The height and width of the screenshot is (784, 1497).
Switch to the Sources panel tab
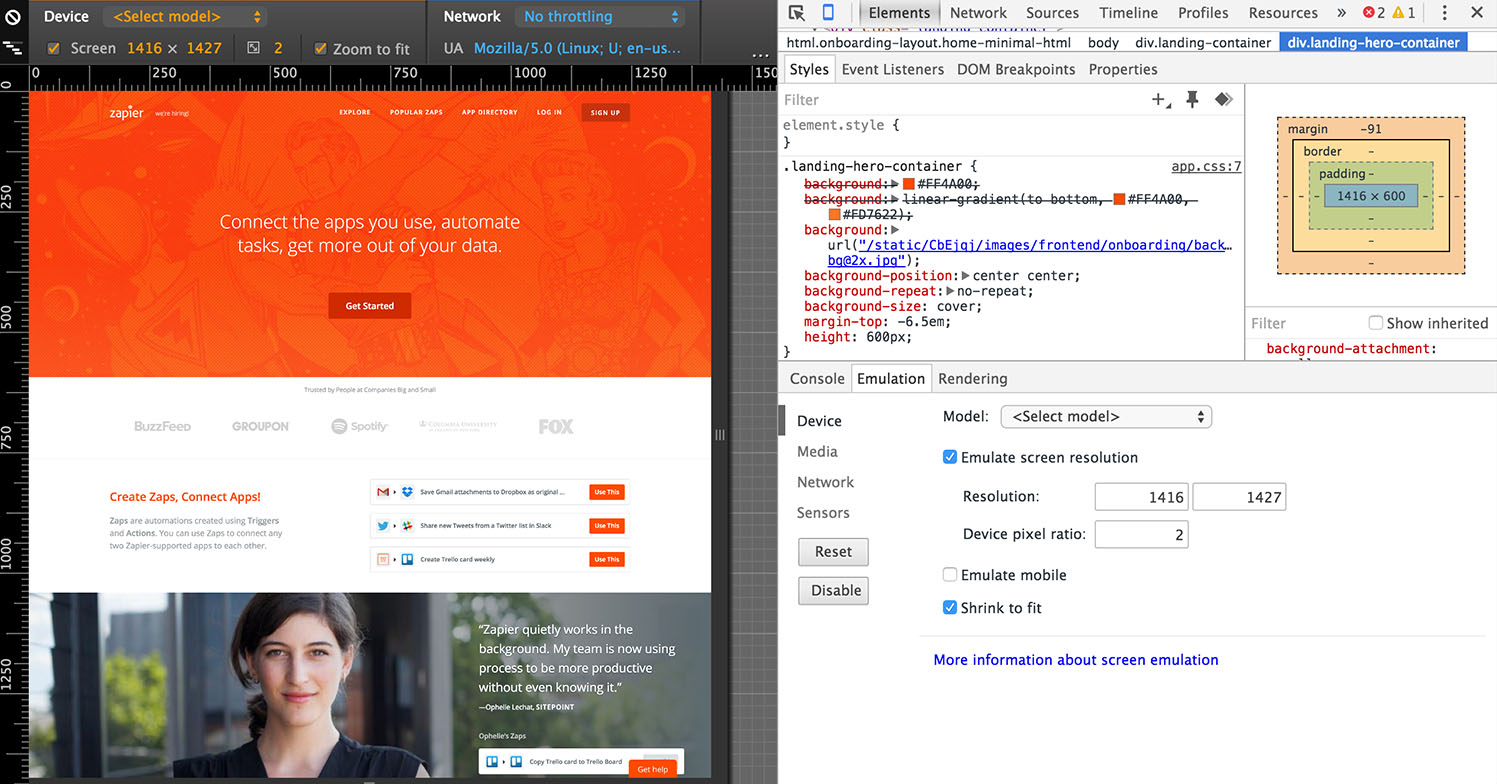click(x=1051, y=13)
